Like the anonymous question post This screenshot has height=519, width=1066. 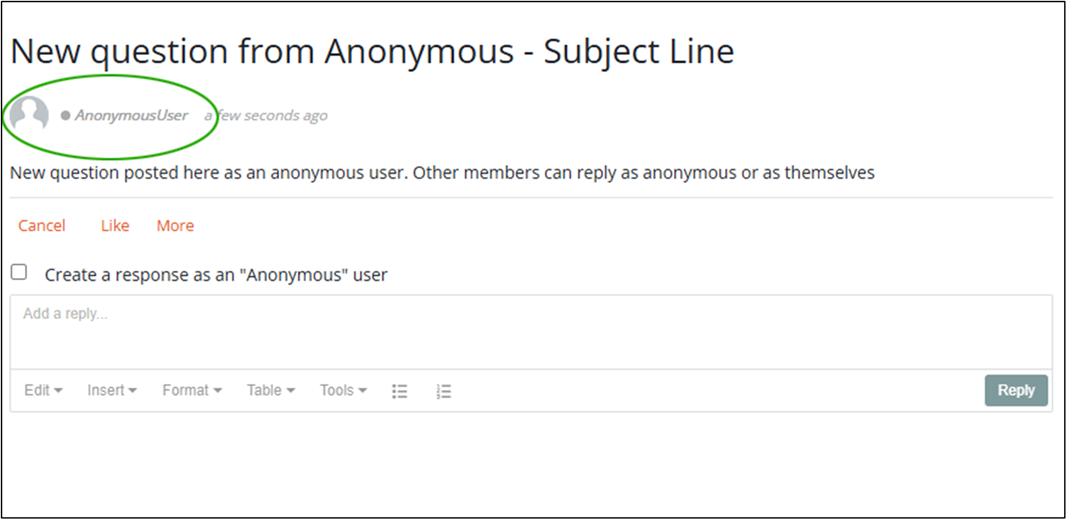point(115,226)
